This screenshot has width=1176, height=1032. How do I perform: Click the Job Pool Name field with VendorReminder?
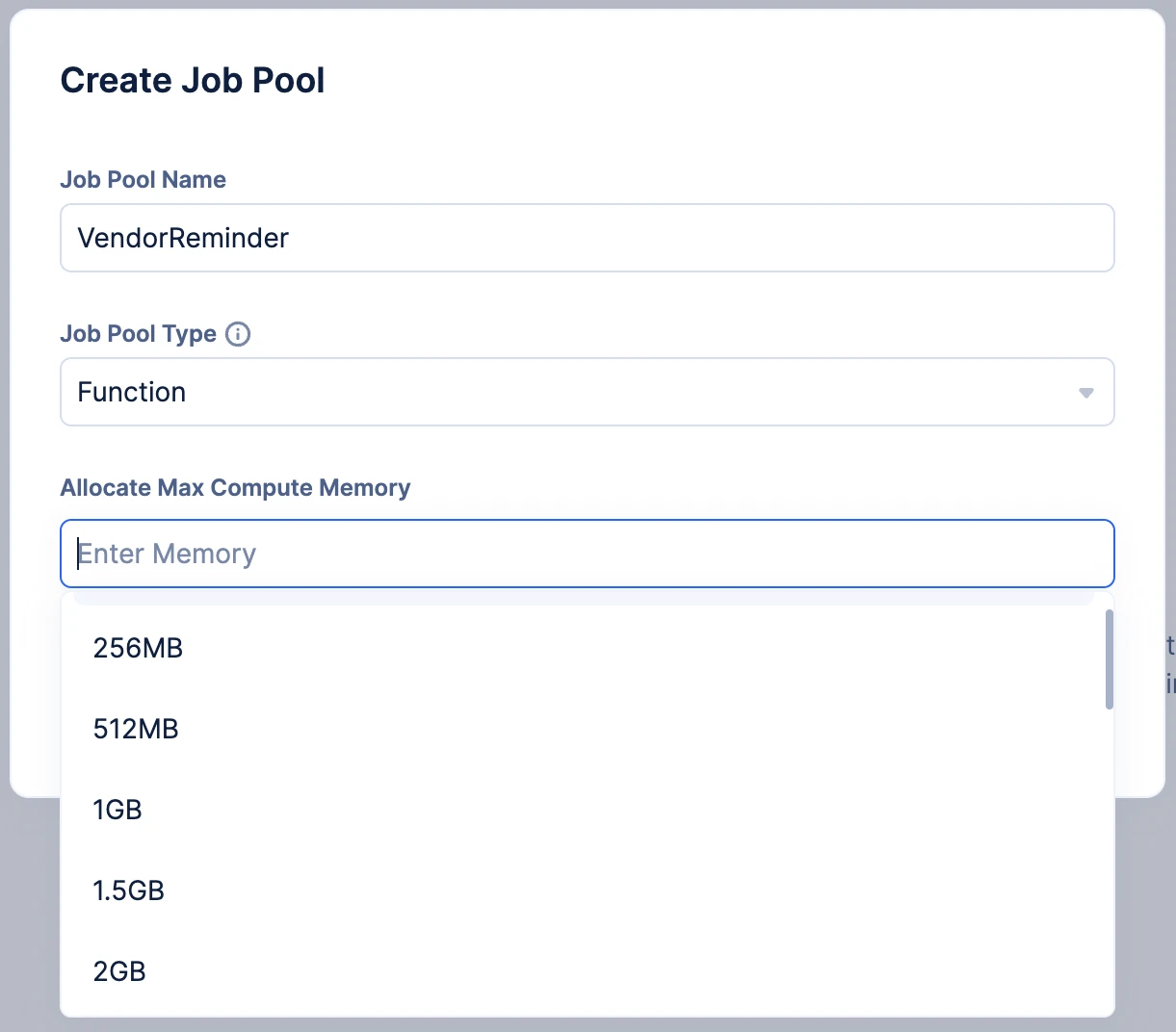(588, 238)
